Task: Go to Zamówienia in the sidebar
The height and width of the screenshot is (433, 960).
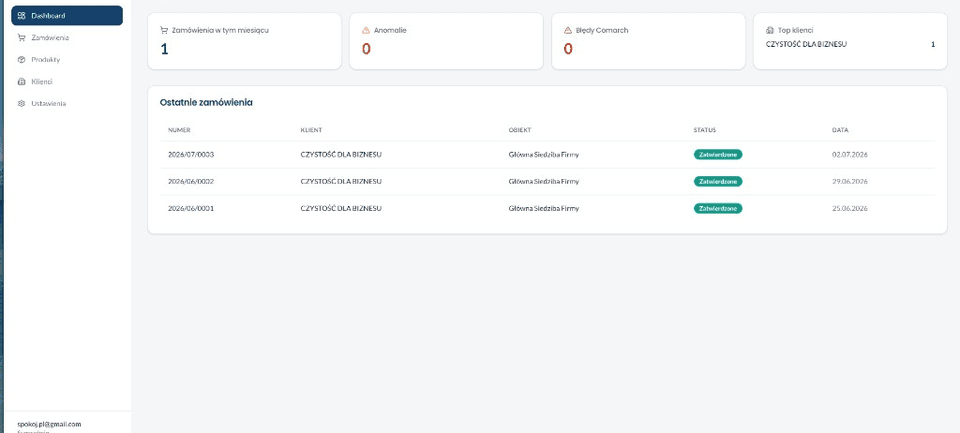Action: 67,38
